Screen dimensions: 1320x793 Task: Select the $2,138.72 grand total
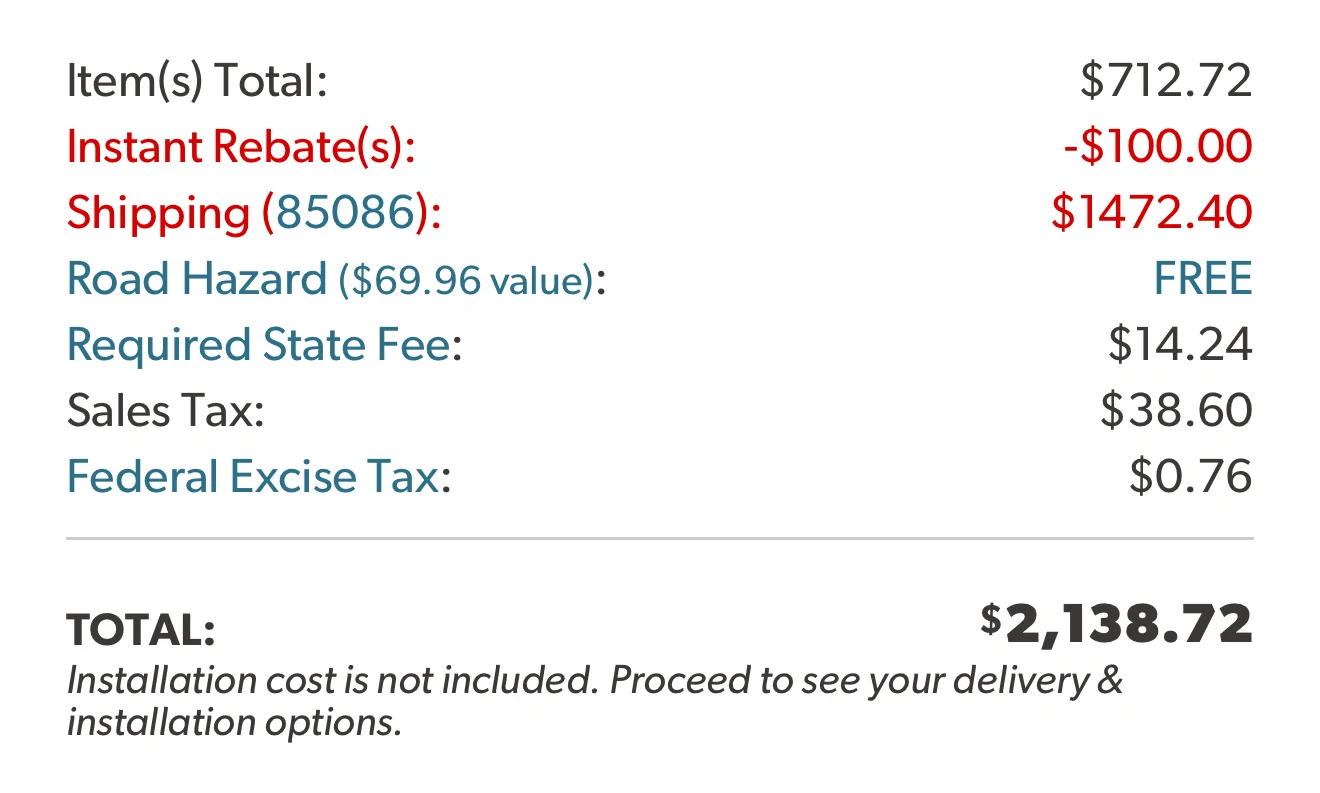click(1117, 624)
